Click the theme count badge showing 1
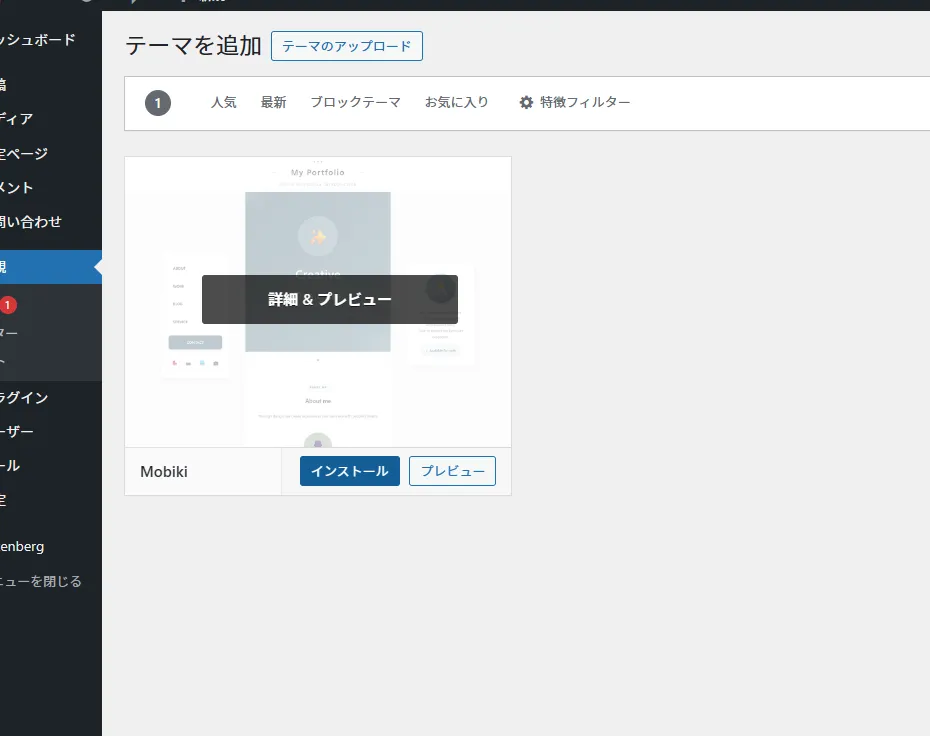This screenshot has height=736, width=930. point(158,103)
